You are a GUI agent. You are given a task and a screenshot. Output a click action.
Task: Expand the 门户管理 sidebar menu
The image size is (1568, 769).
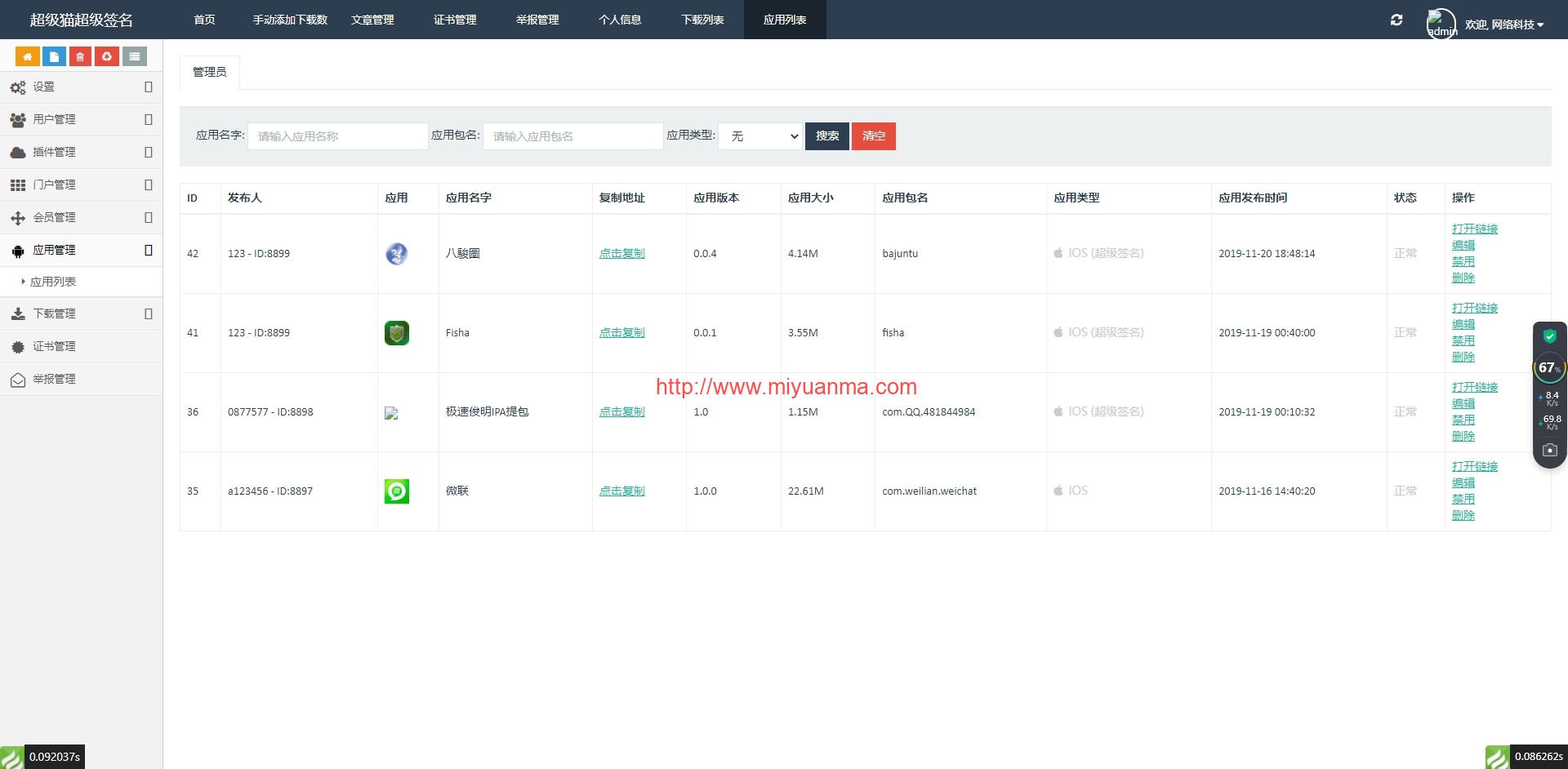pyautogui.click(x=81, y=185)
